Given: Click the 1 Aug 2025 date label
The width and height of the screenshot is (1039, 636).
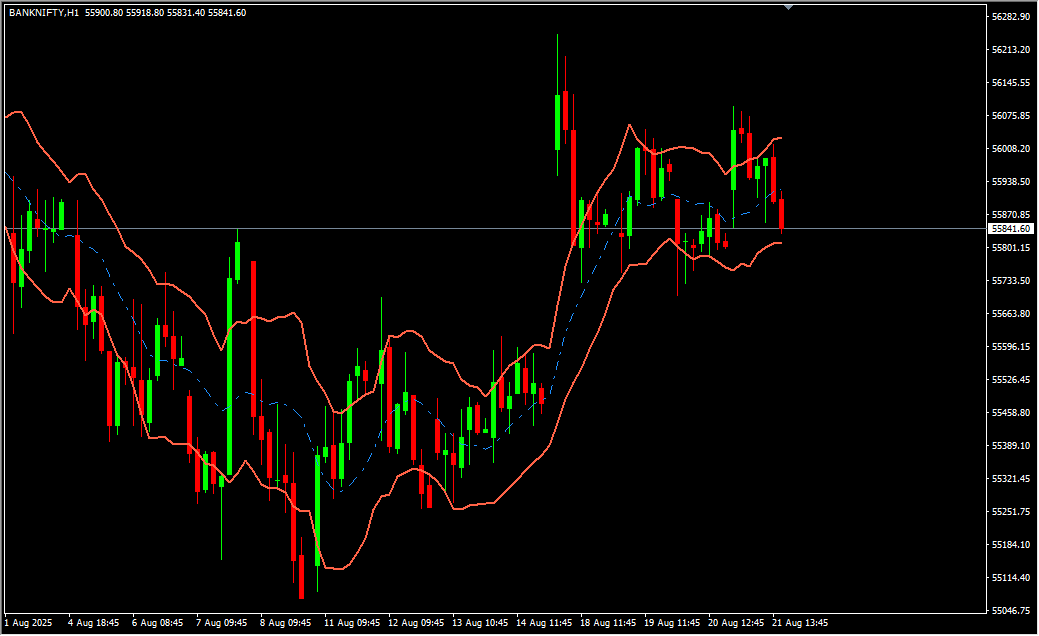Looking at the screenshot, I should pos(30,622).
